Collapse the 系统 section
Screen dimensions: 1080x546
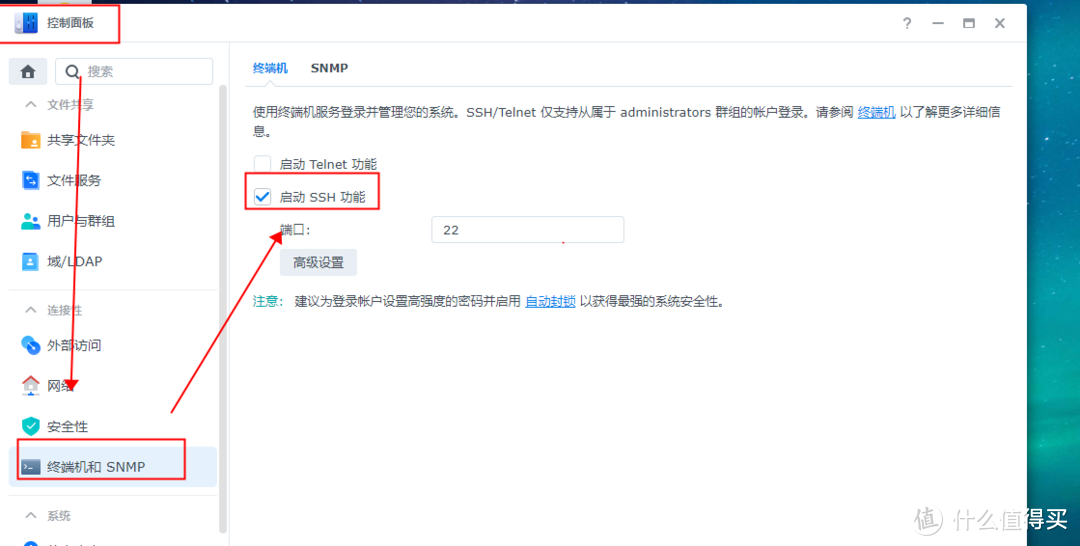click(x=30, y=516)
